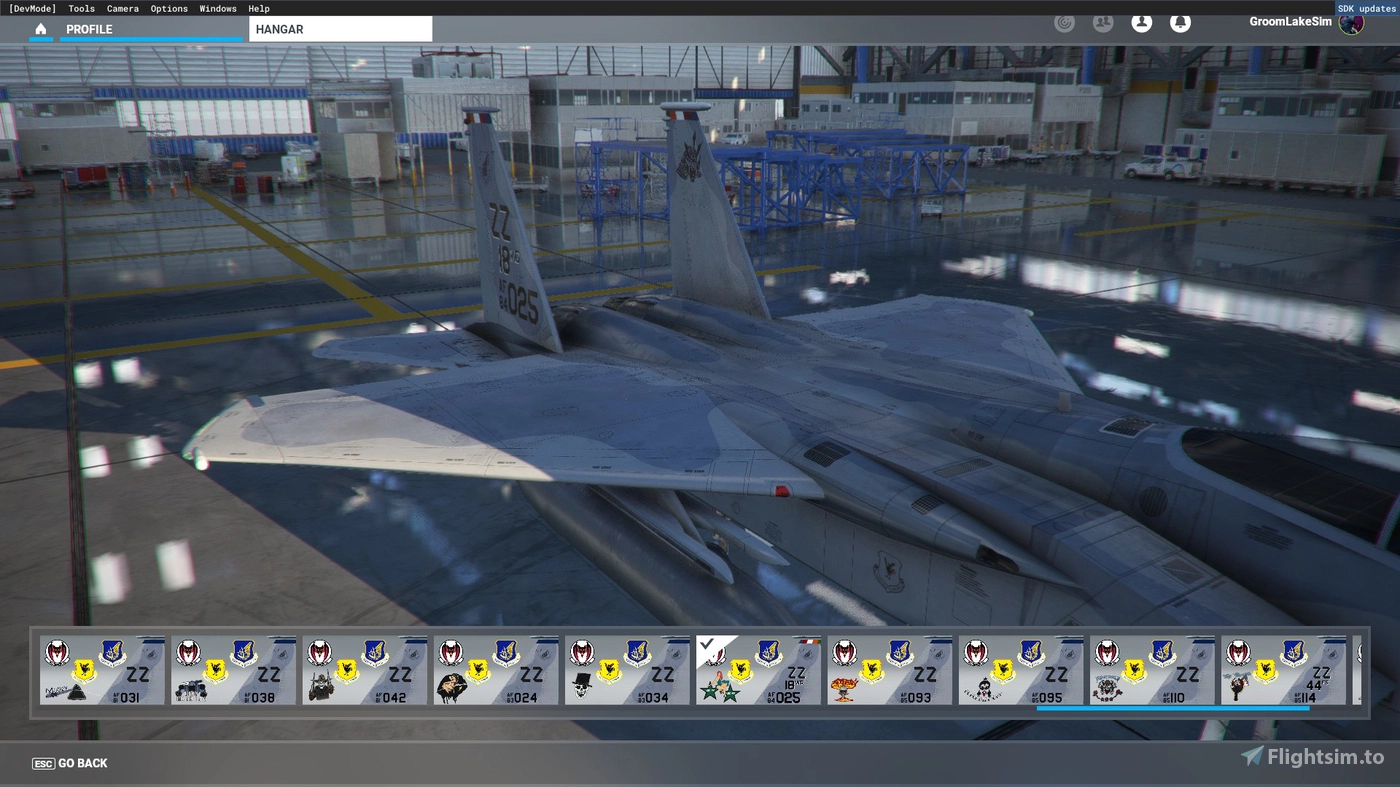Open the Options menu

pos(168,8)
